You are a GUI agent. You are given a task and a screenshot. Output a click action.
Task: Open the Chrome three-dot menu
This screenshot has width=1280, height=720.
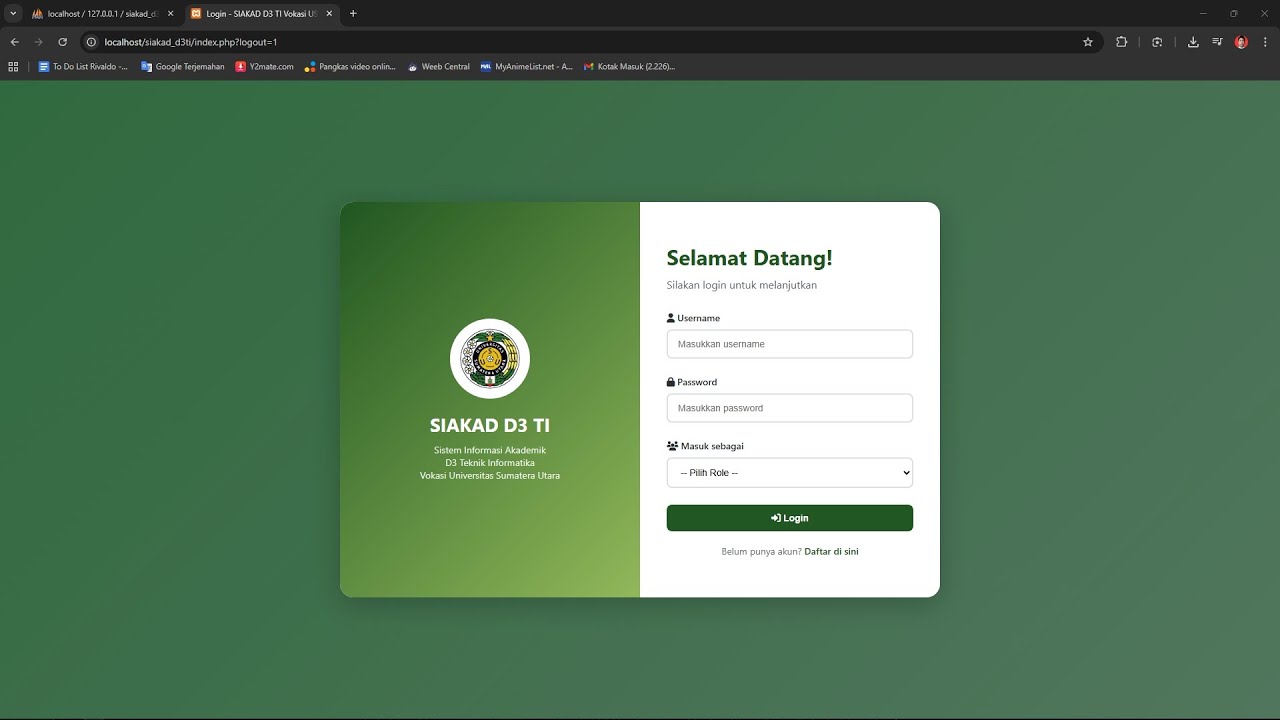(1265, 42)
